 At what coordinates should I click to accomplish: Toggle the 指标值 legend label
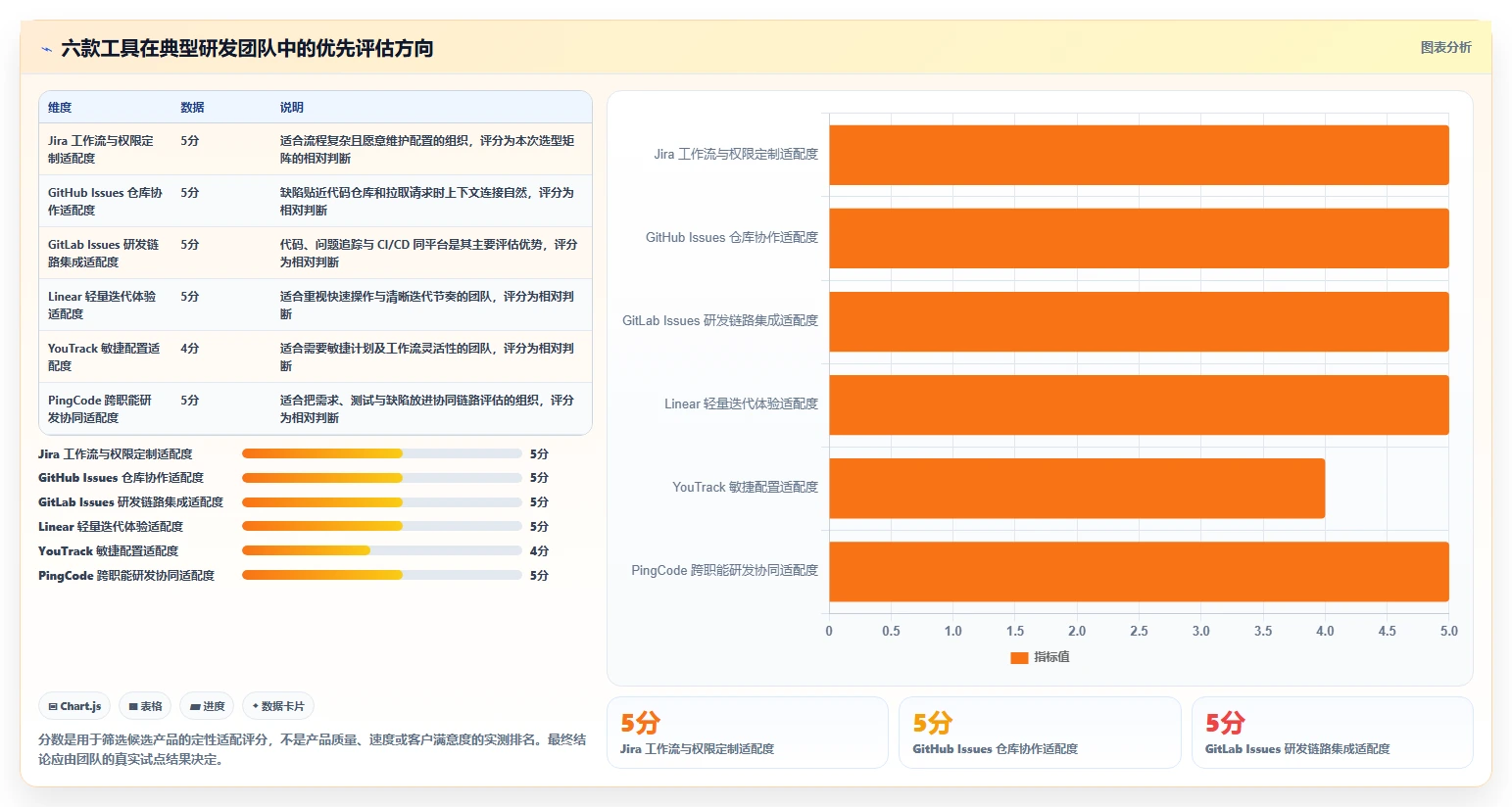(x=1051, y=657)
